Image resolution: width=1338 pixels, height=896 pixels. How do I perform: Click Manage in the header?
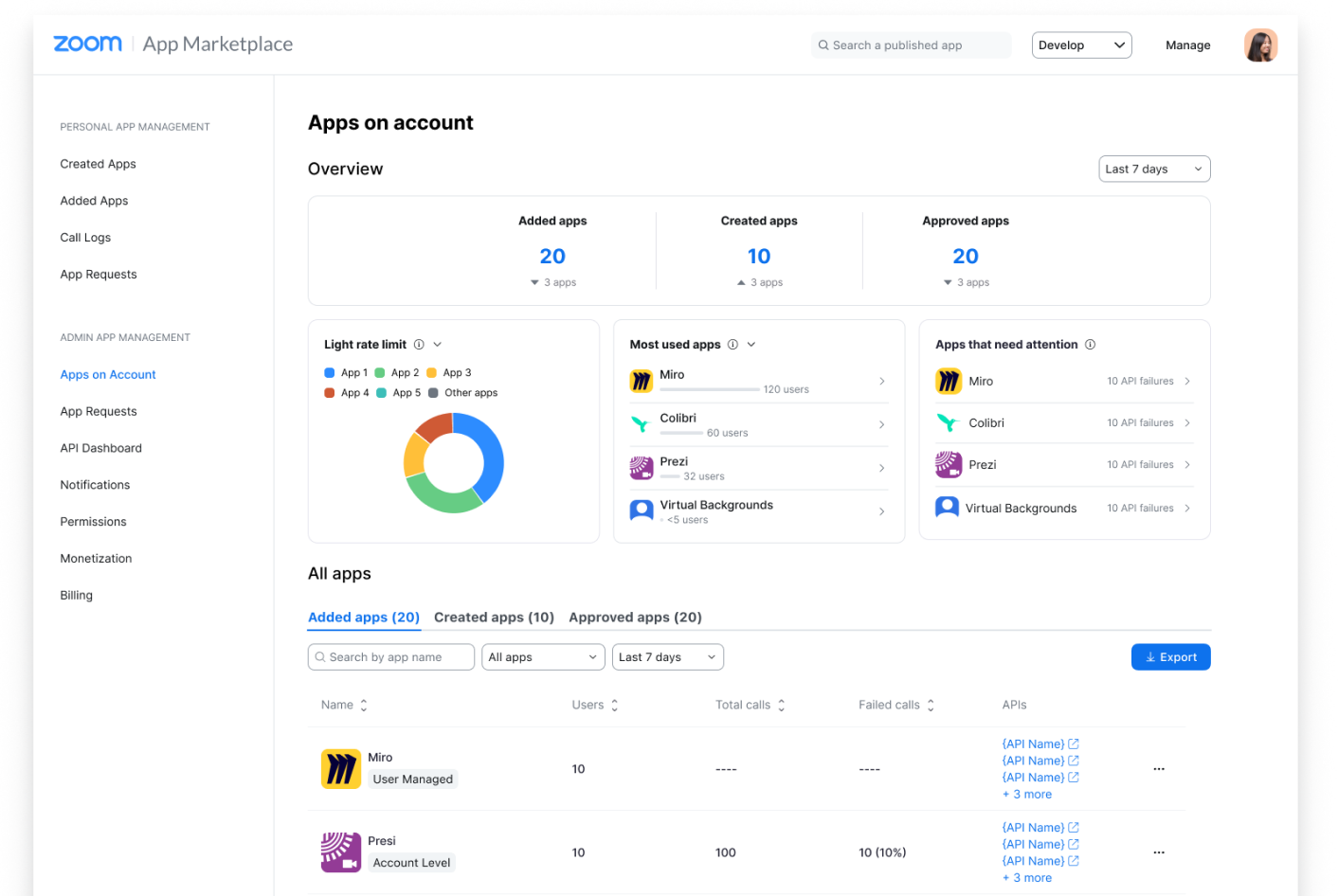coord(1187,45)
